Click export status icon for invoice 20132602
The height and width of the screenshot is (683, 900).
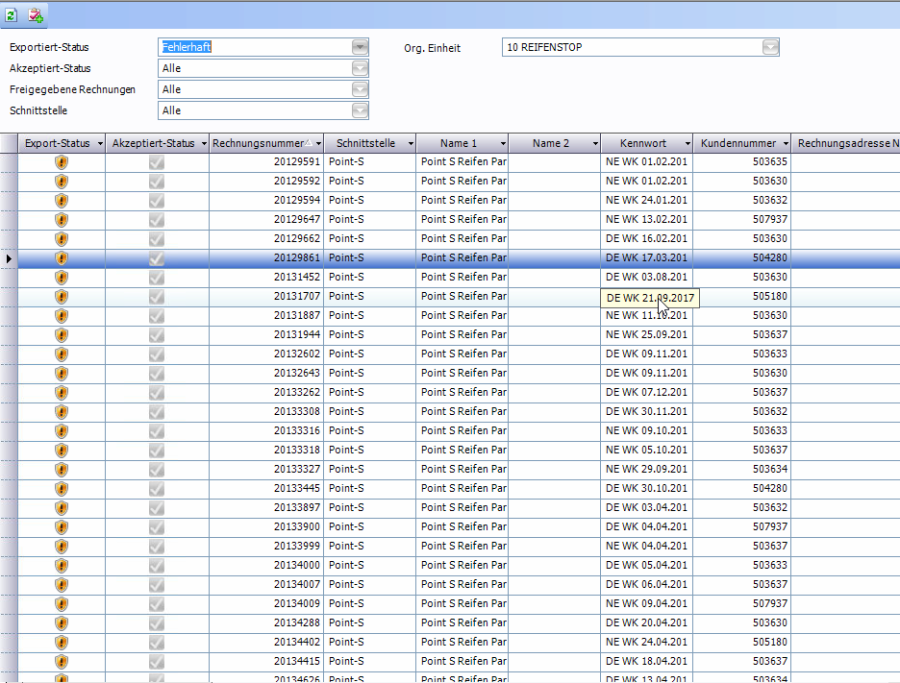(x=61, y=354)
